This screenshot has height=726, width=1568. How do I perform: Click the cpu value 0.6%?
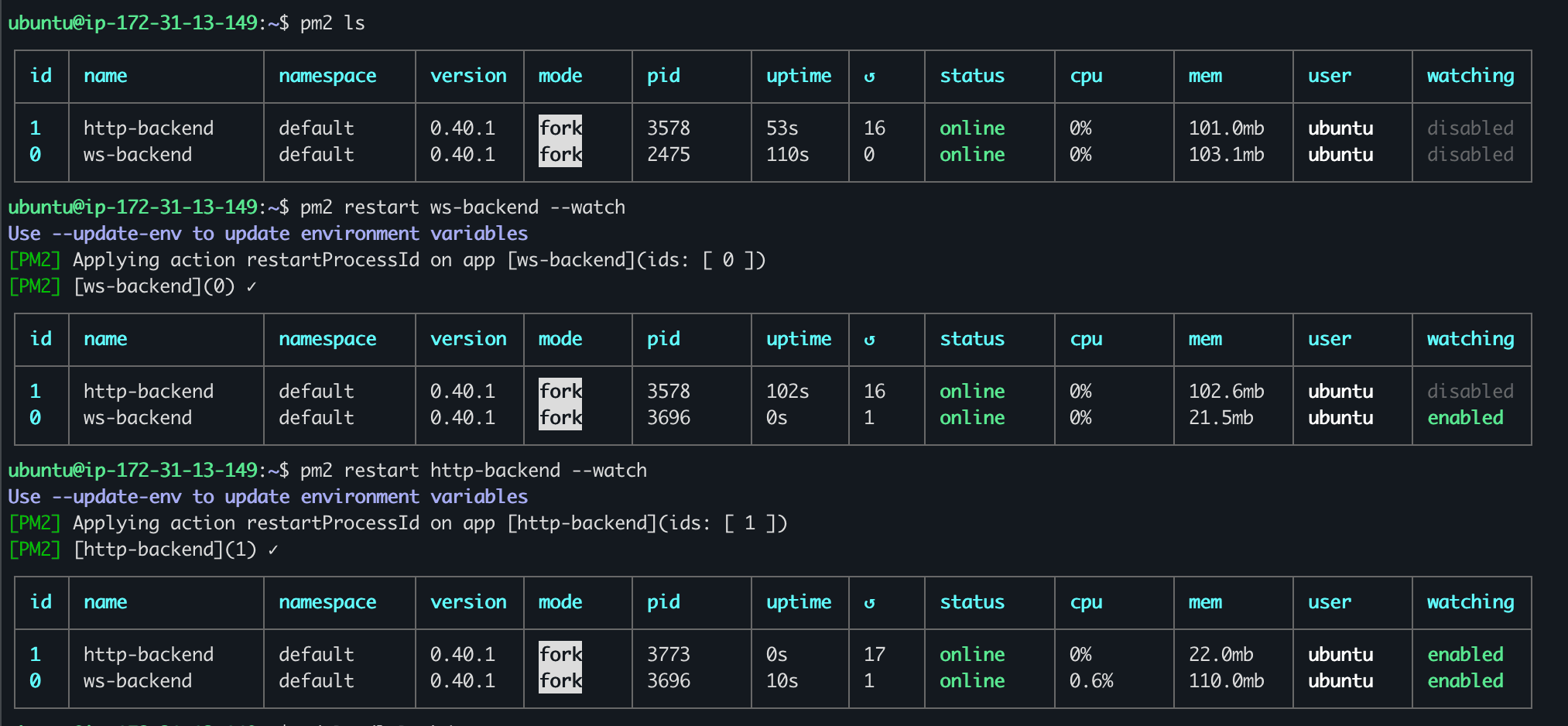[1091, 680]
